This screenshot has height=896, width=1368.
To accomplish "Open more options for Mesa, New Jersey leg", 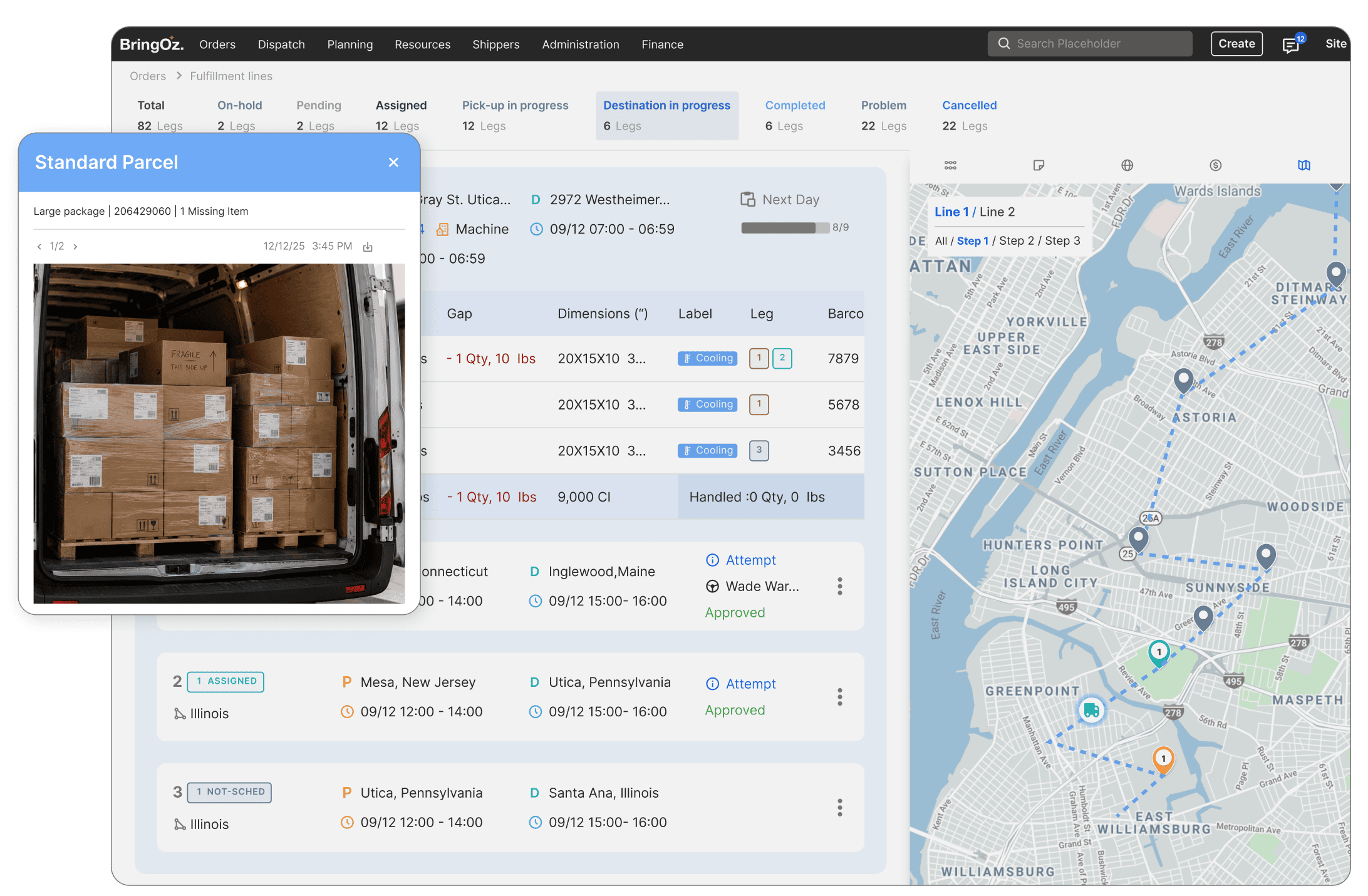I will pyautogui.click(x=840, y=697).
